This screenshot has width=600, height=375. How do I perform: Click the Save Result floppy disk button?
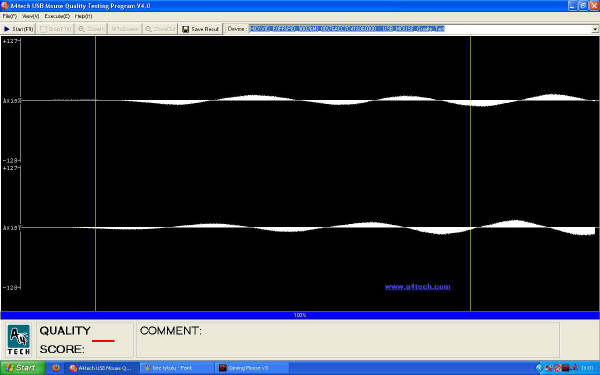[x=200, y=29]
